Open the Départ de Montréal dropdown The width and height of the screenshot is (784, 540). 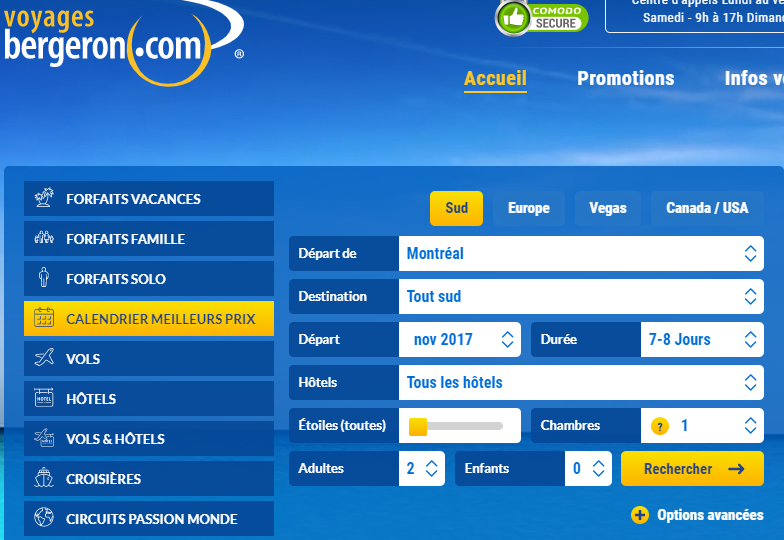tap(581, 254)
